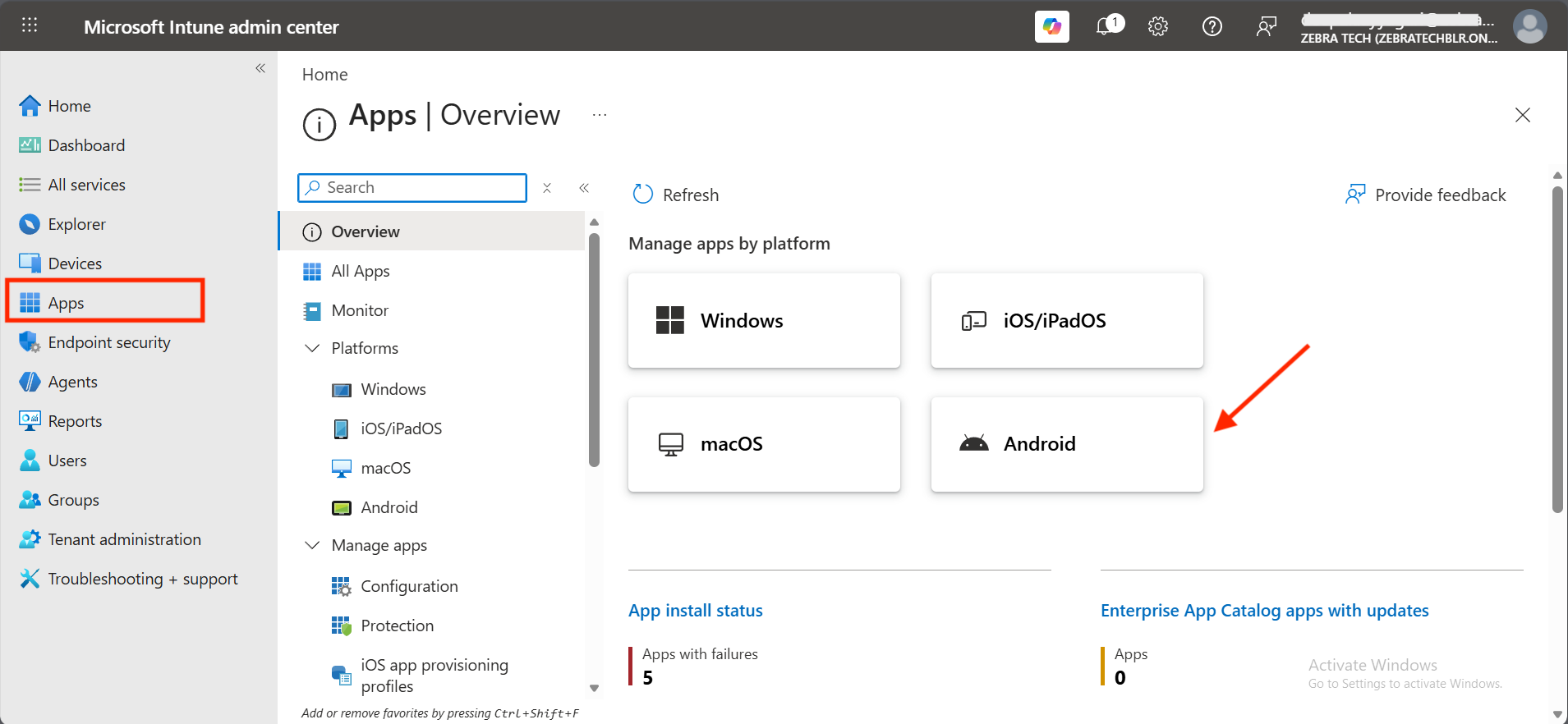The width and height of the screenshot is (1568, 724).
Task: Open the App install status link
Action: tap(696, 611)
